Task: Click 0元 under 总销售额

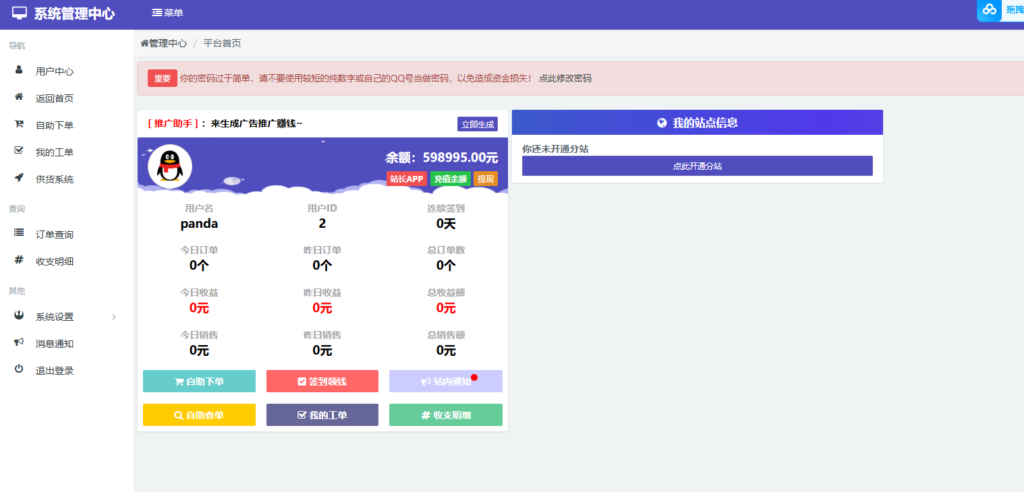Action: pos(446,350)
